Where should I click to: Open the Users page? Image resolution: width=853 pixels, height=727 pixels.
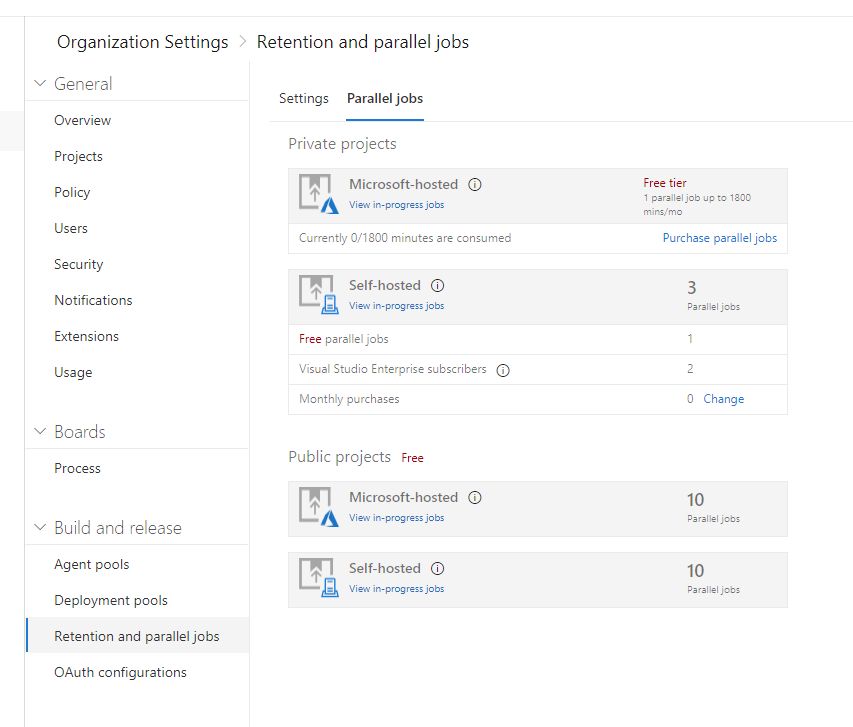click(x=71, y=228)
